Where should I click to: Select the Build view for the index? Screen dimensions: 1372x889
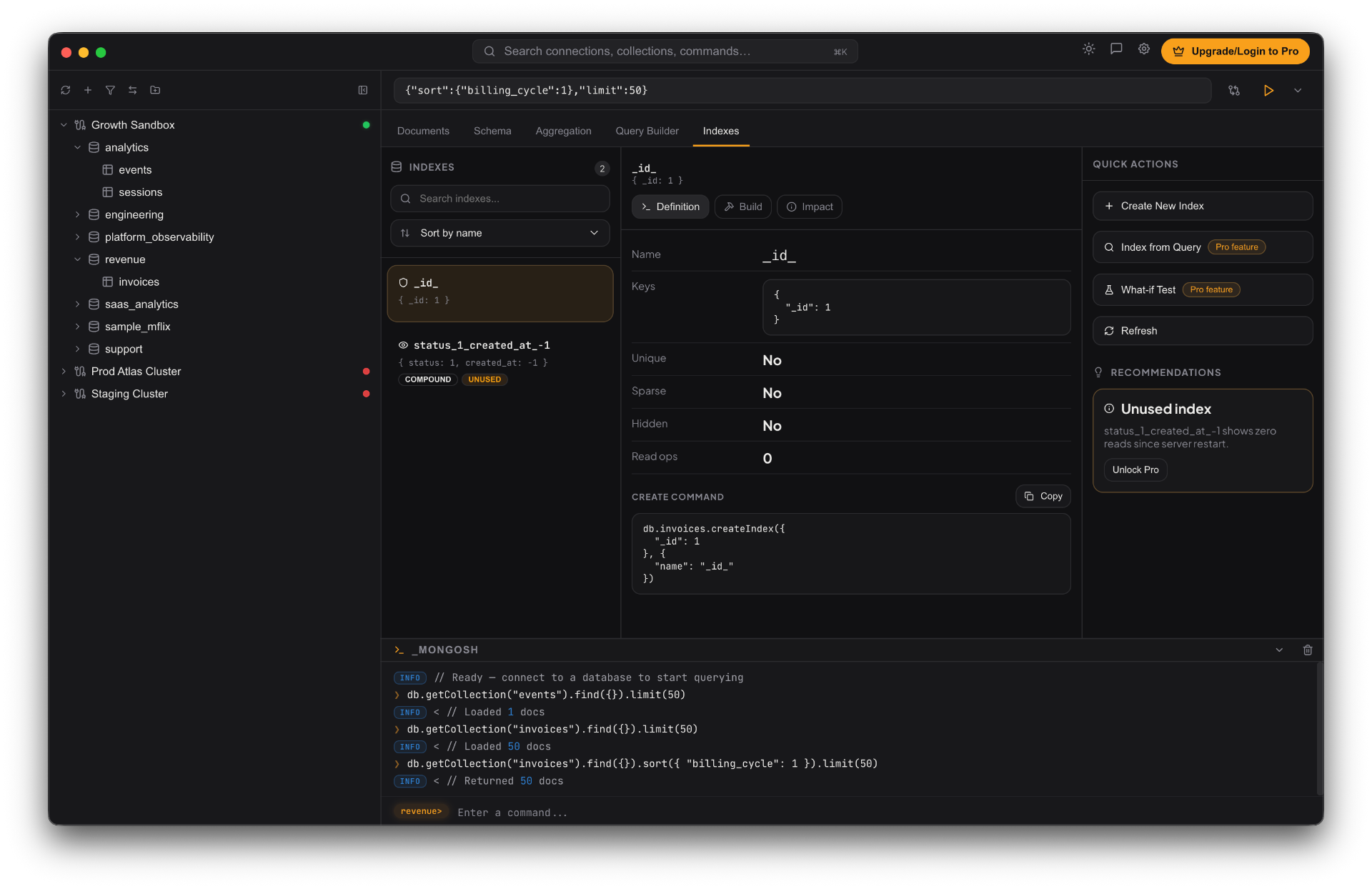[742, 207]
